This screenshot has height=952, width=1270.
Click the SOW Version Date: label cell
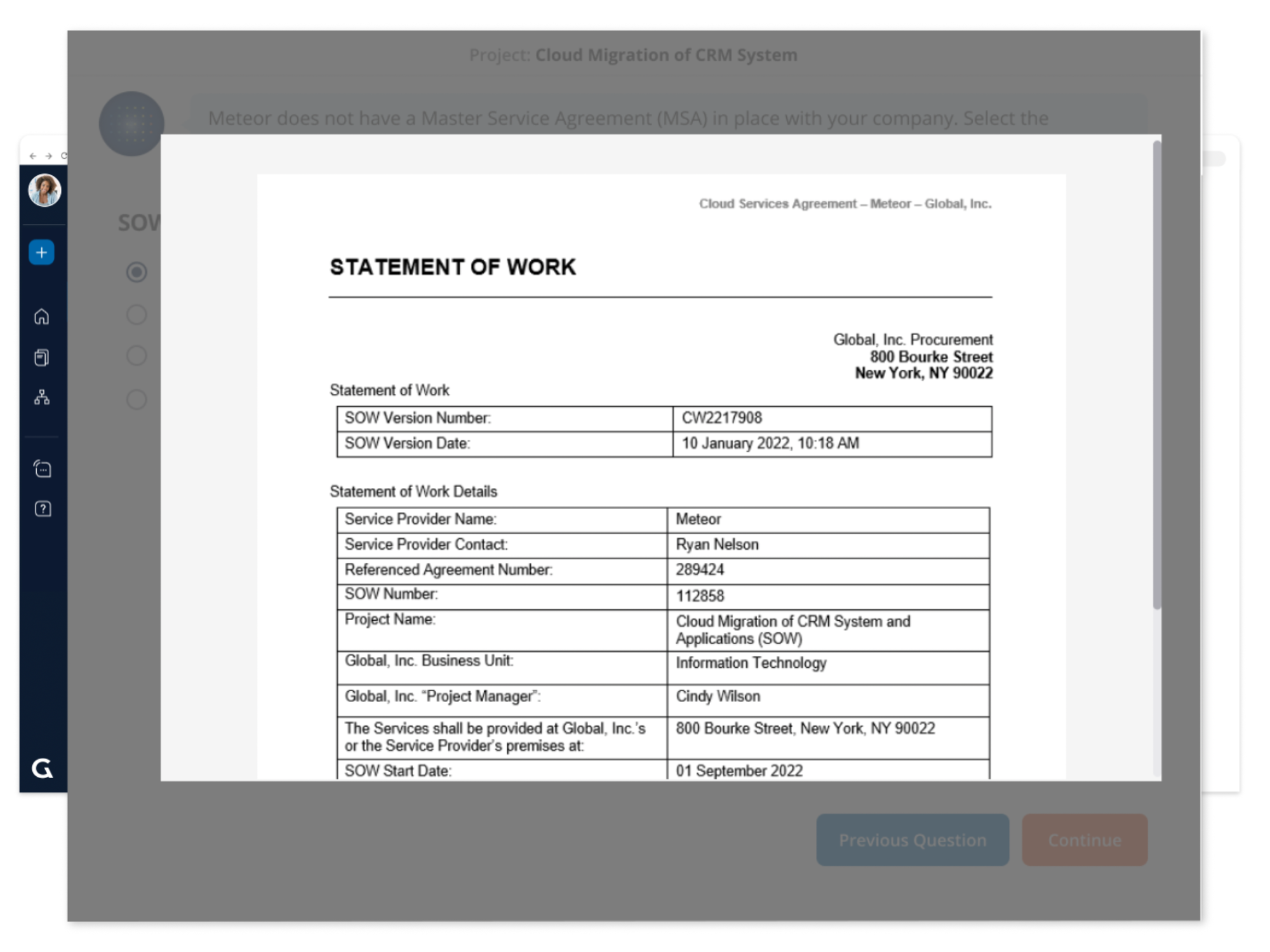[x=505, y=444]
